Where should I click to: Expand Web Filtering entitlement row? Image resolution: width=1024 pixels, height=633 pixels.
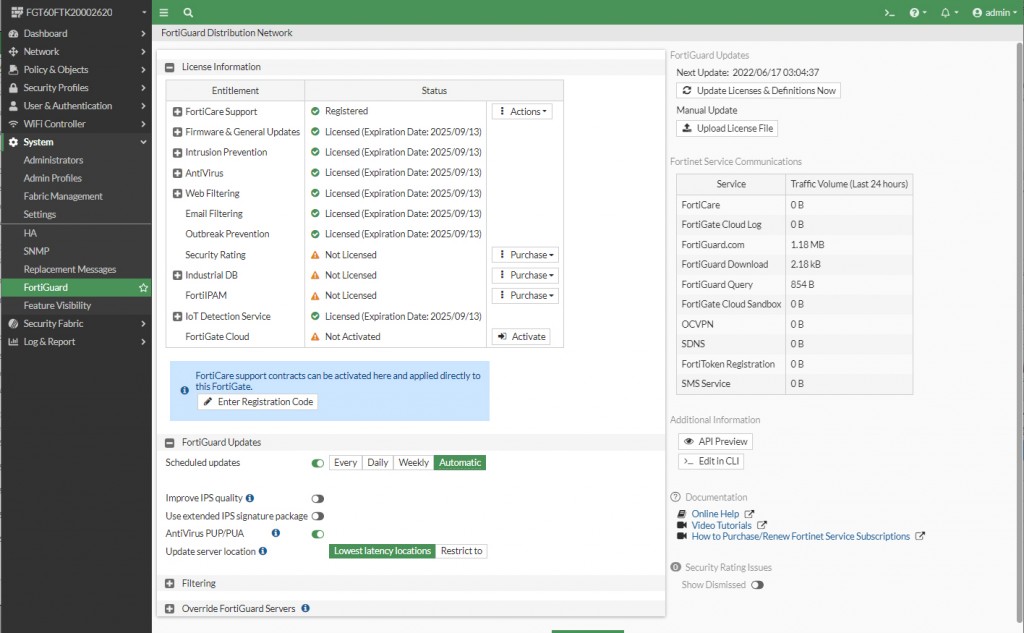pyautogui.click(x=177, y=193)
